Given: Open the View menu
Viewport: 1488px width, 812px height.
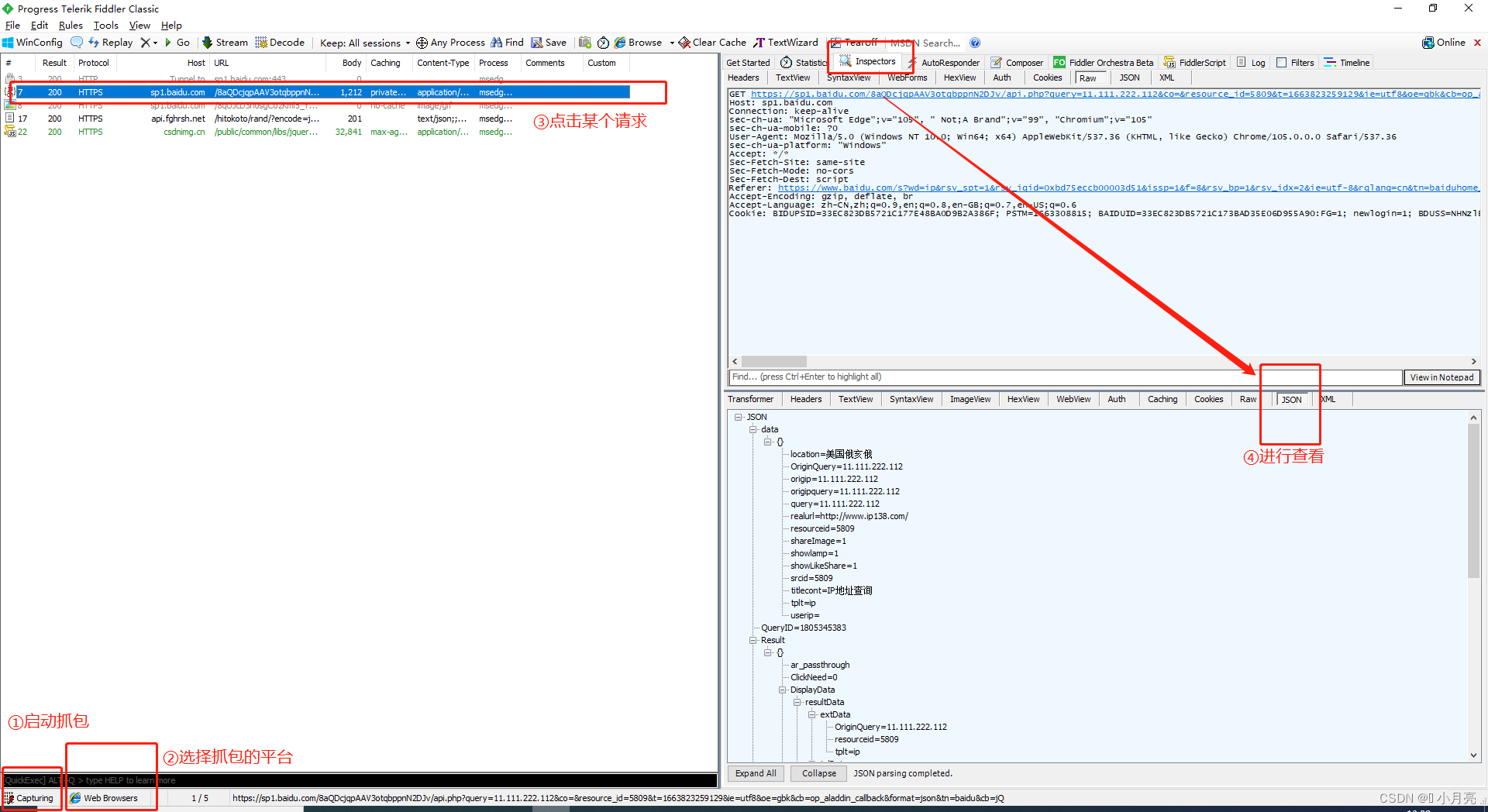Looking at the screenshot, I should tap(139, 26).
